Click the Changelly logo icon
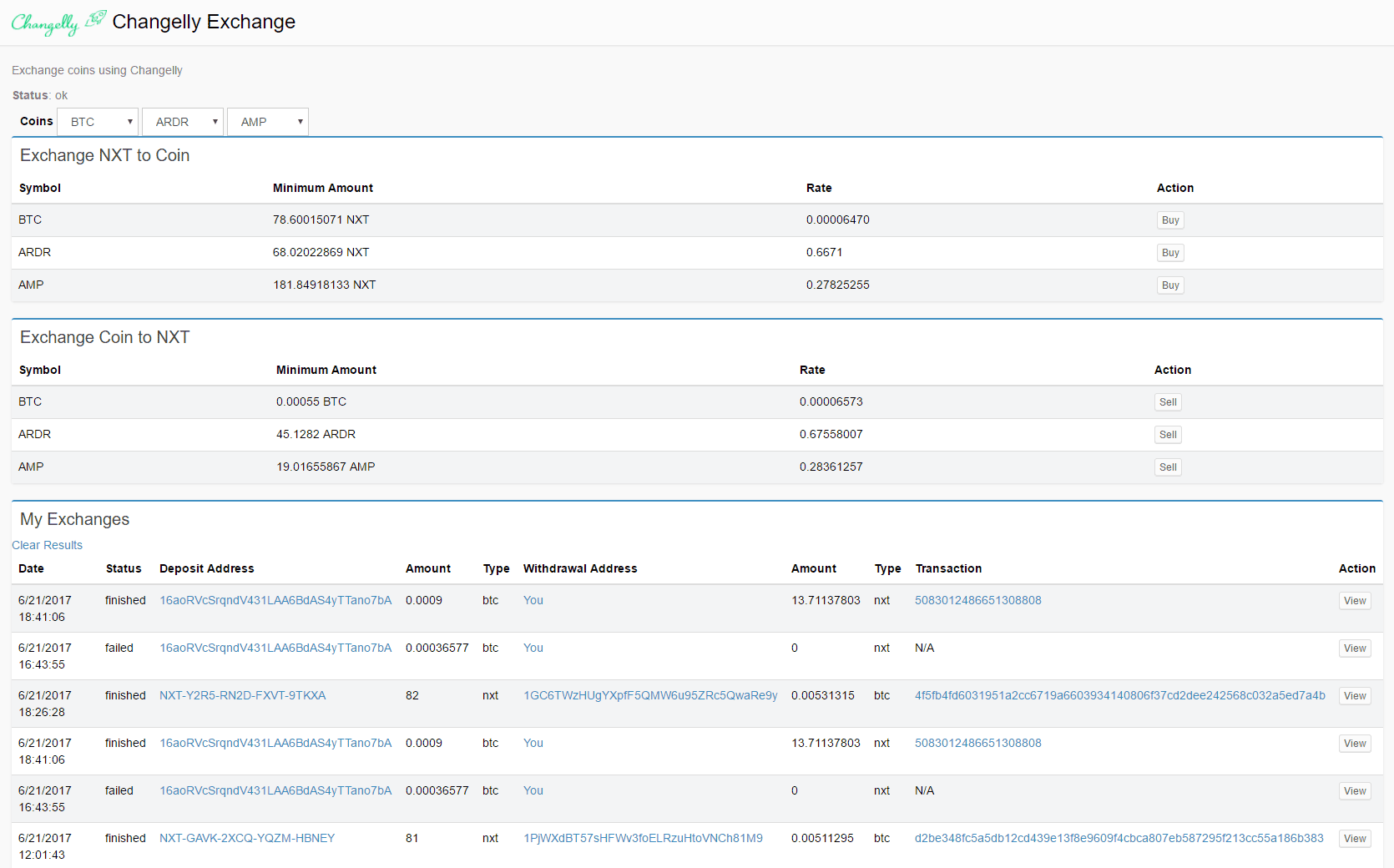1394x868 pixels. (x=58, y=22)
